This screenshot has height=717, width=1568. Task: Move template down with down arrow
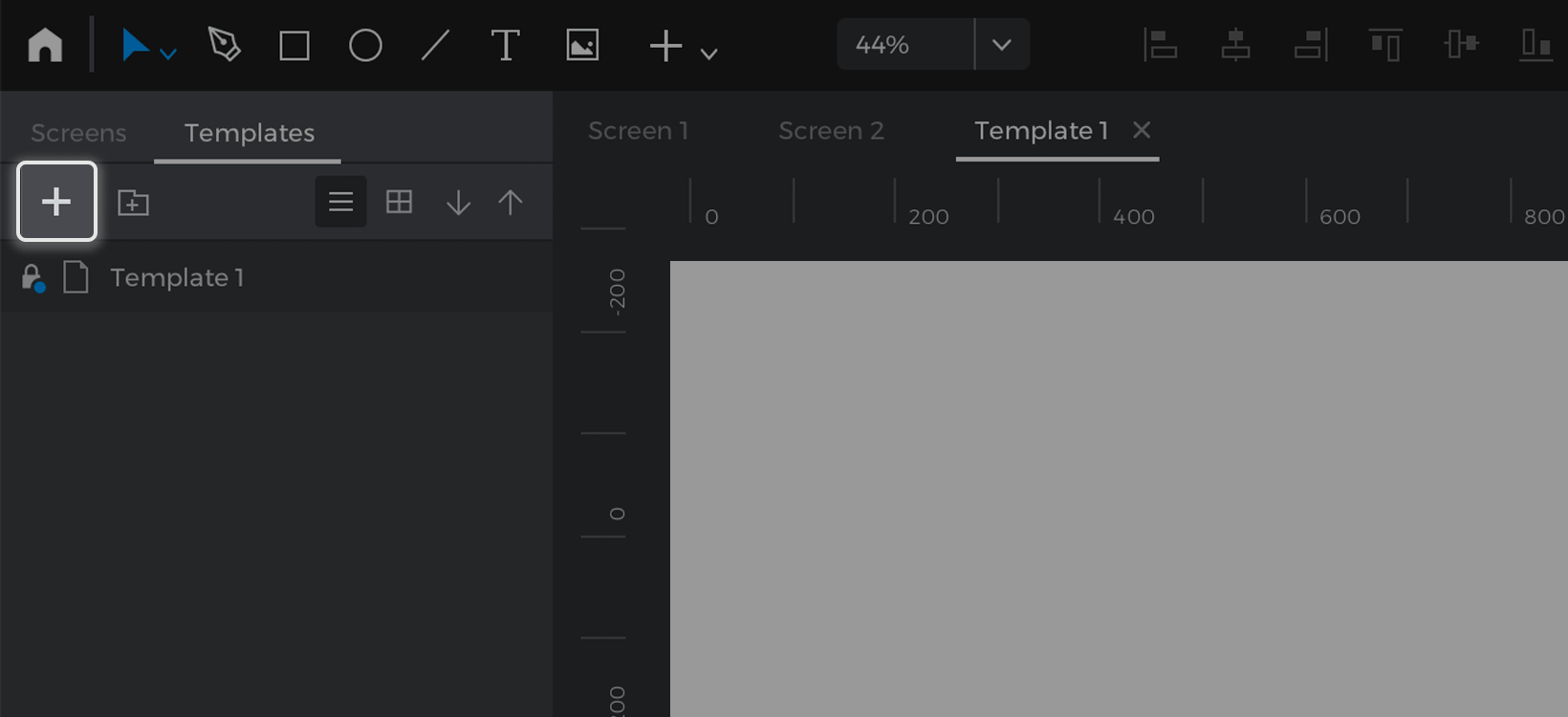[458, 202]
